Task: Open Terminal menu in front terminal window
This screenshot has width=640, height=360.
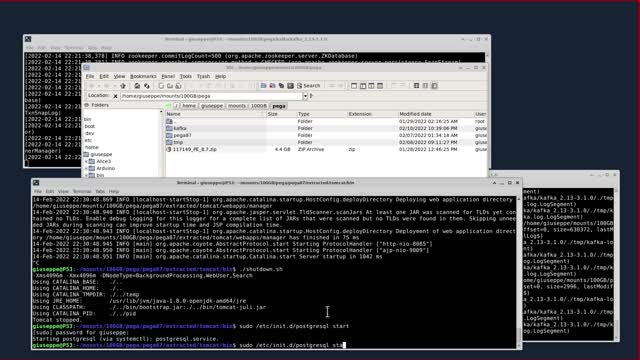Action: tap(82, 191)
